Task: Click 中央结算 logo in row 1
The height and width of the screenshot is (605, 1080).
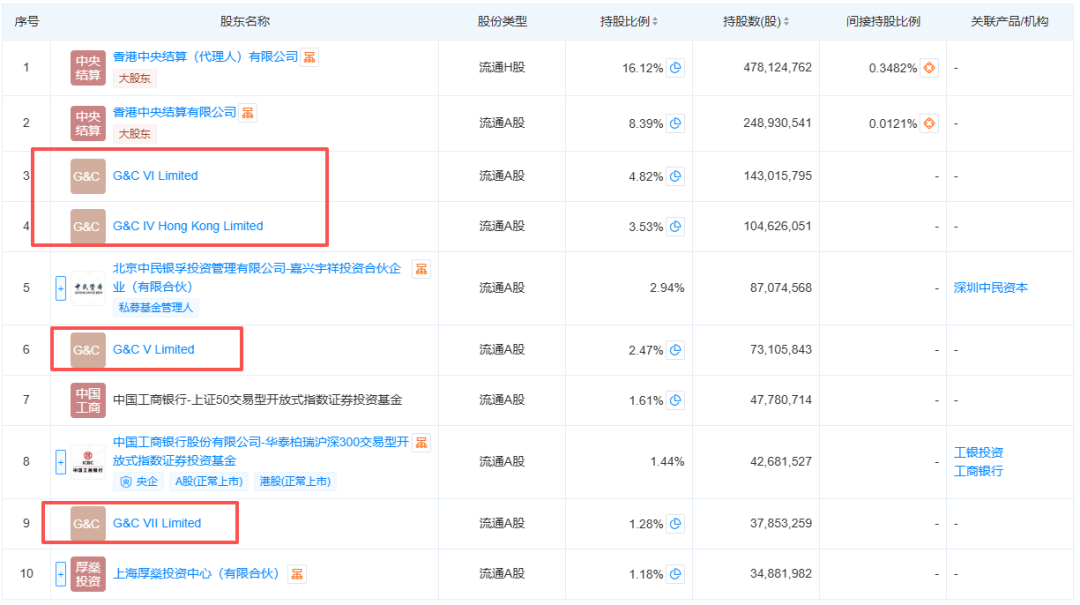Action: 88,68
